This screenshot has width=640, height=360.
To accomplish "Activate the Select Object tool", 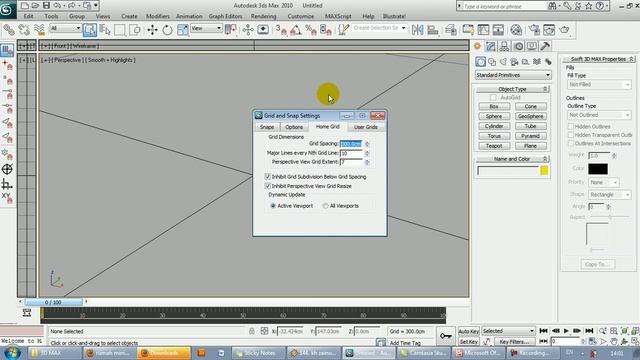I will pyautogui.click(x=89, y=30).
